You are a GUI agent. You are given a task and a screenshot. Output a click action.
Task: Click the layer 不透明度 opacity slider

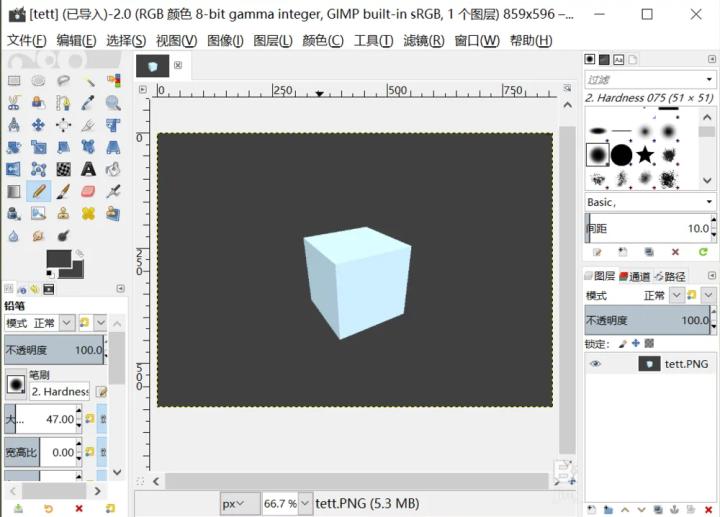(648, 320)
